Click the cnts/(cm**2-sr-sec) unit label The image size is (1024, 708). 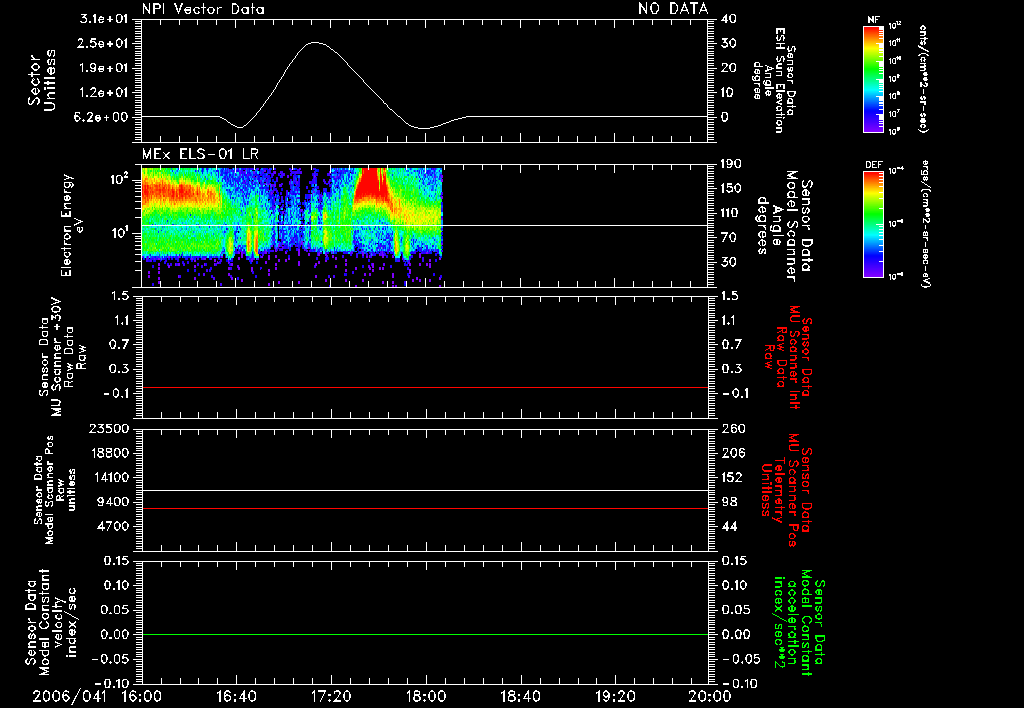(923, 79)
